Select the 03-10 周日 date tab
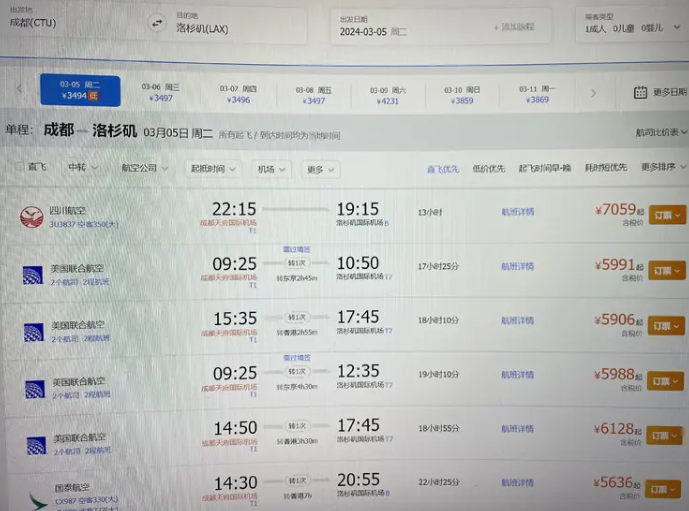Screen dimensions: 689x511 coord(462,95)
